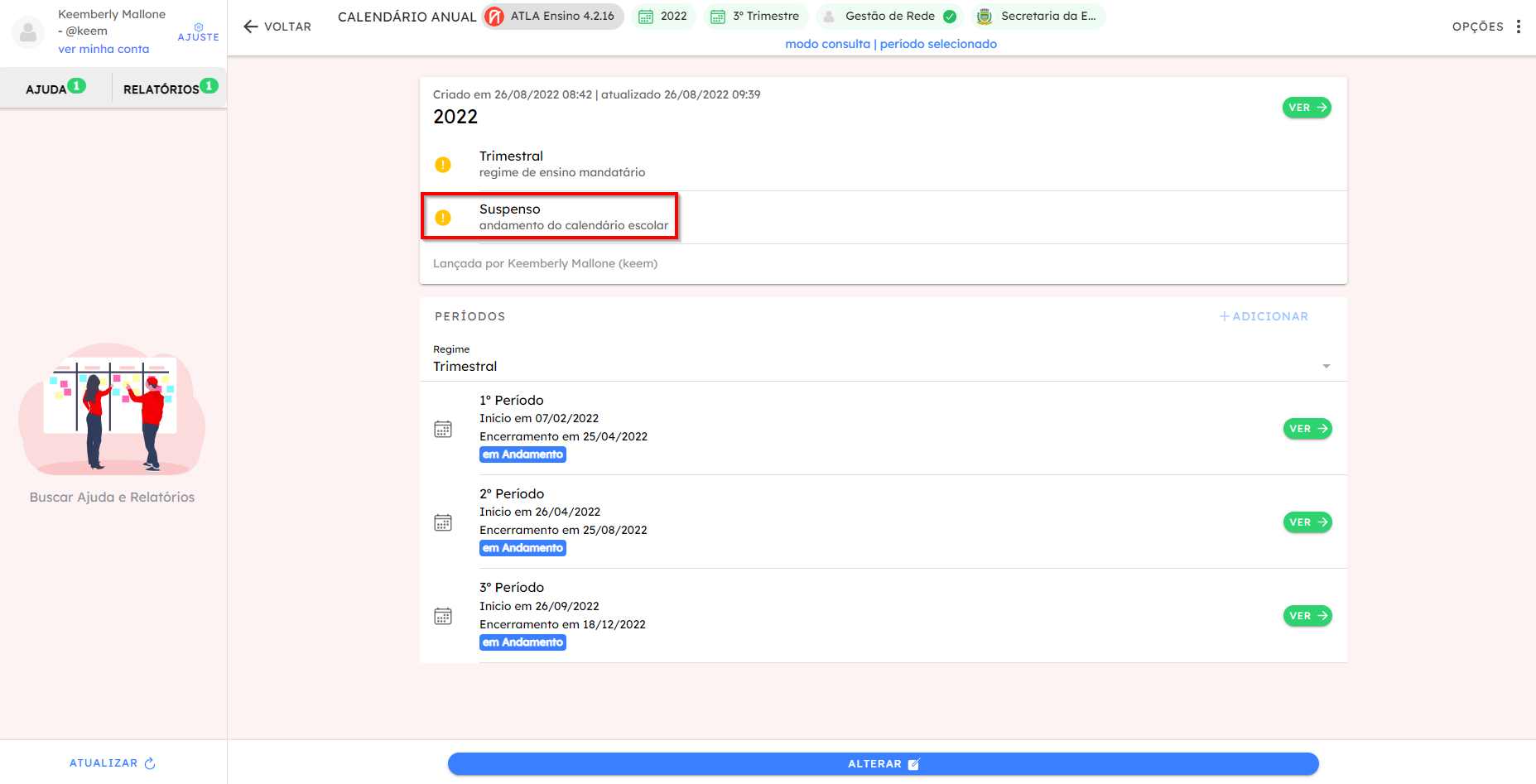Click the CALENDÁRIO ANUAL heading
The width and height of the screenshot is (1536, 784).
coord(407,17)
